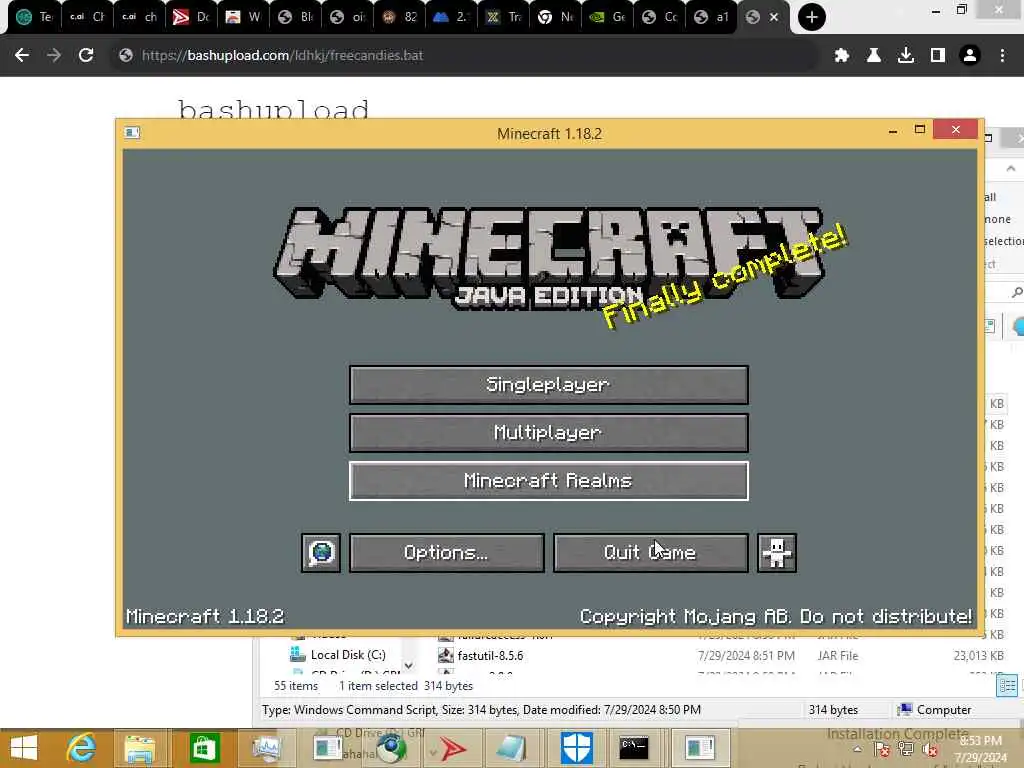Click the '55 items' status text
Screen dimensions: 1024x768
pos(296,686)
